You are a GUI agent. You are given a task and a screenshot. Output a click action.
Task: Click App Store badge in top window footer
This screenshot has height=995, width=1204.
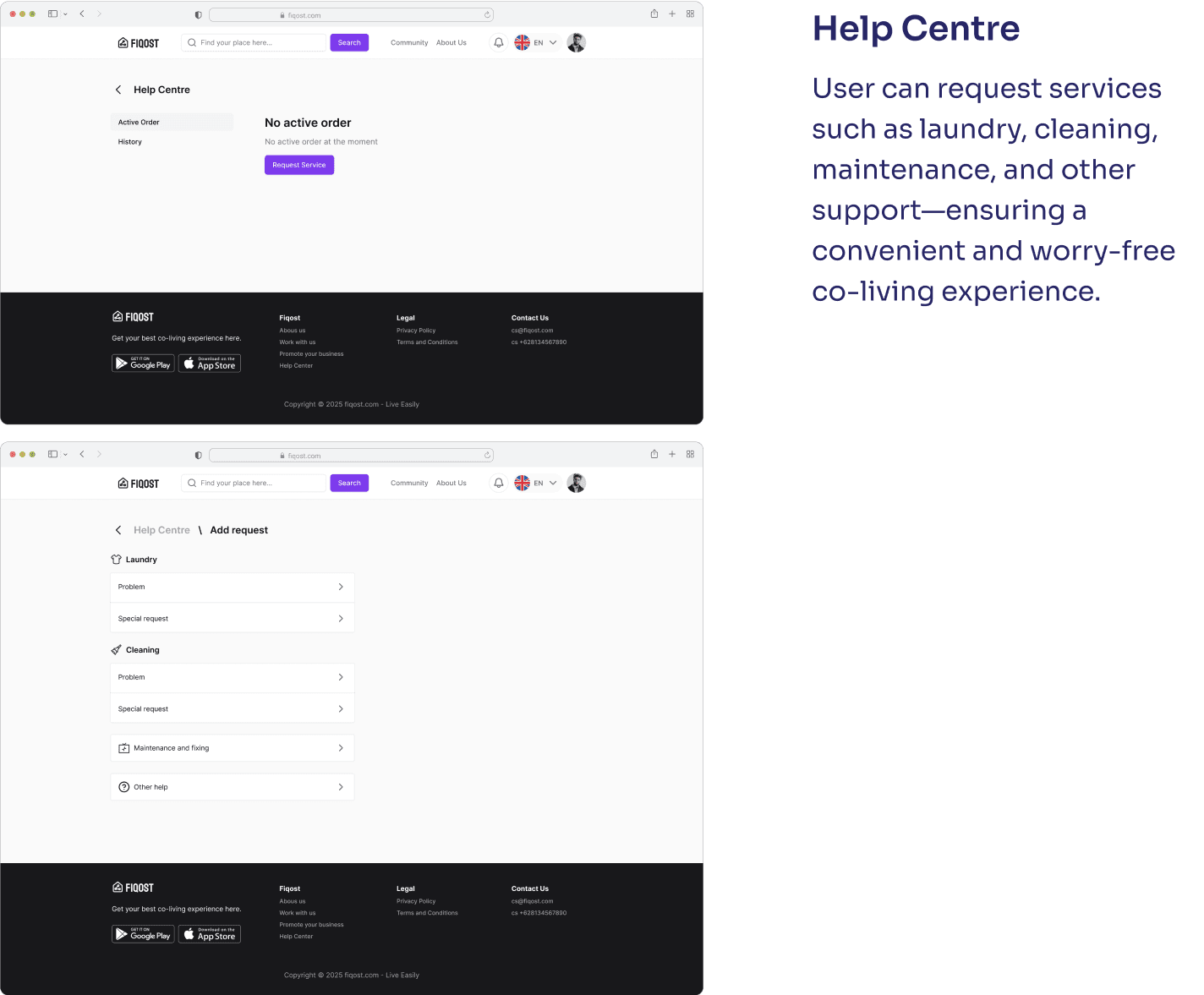click(x=210, y=364)
